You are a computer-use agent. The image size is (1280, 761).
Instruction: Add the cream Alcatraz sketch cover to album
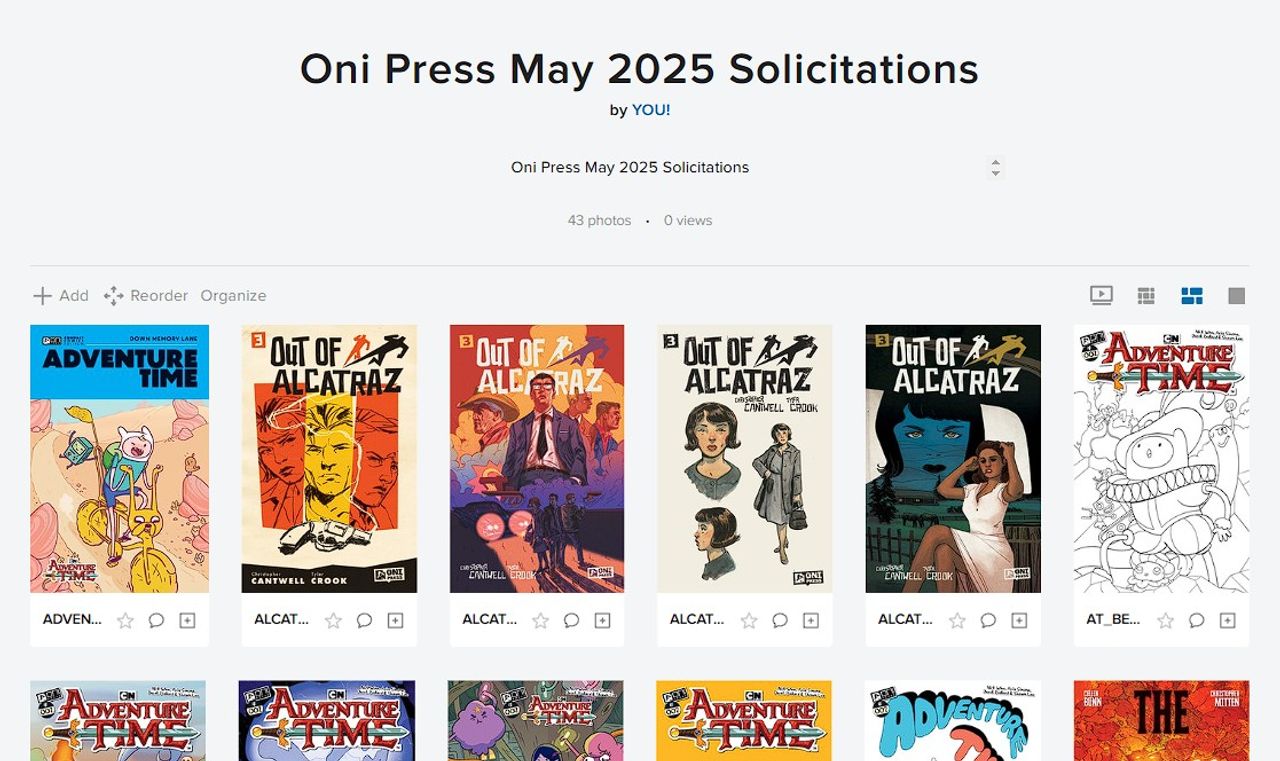[811, 621]
